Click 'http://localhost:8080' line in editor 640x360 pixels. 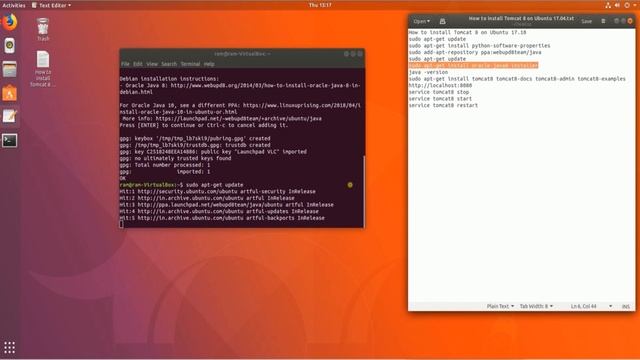point(440,85)
